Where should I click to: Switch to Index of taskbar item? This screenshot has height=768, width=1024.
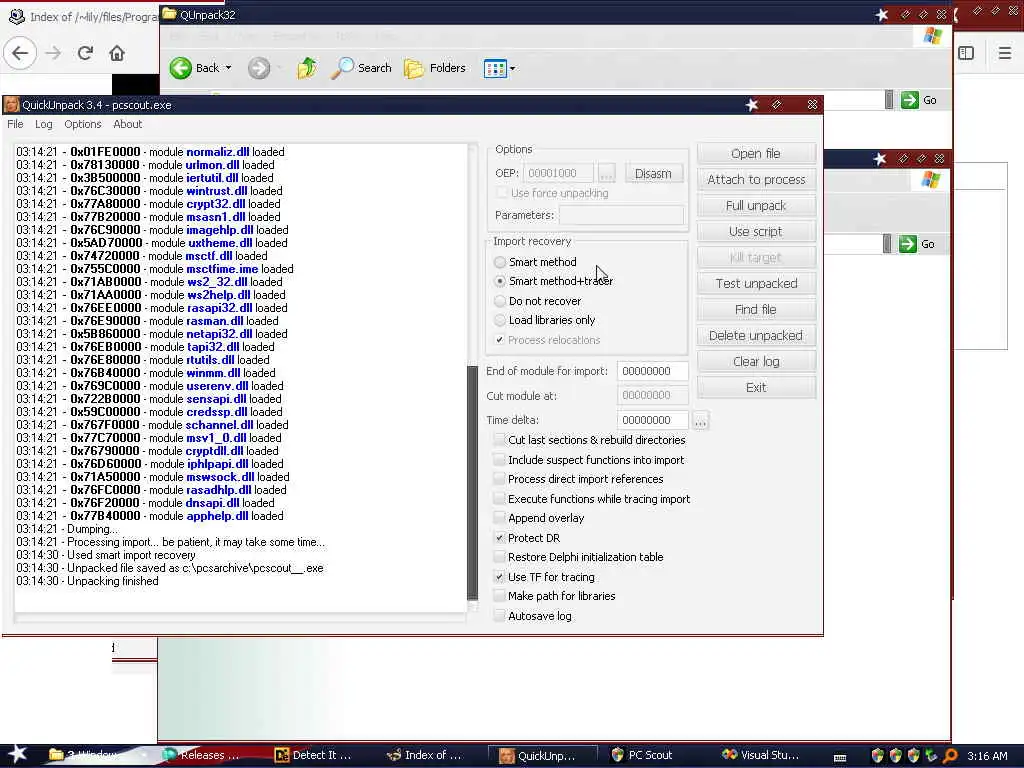[424, 755]
